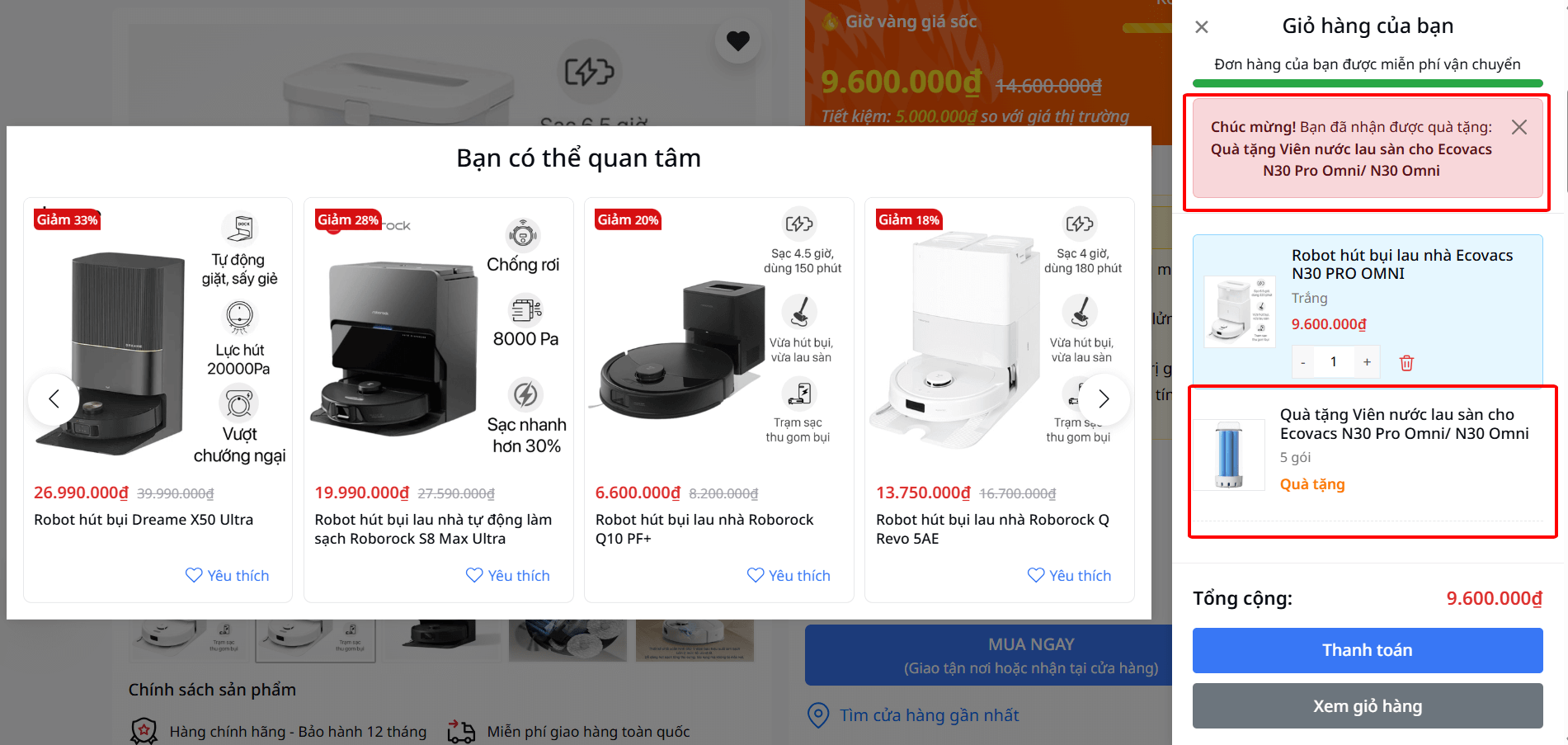Click the charging icon on the Roborock Q Revo 5AE card
This screenshot has width=1568, height=745.
[x=1080, y=225]
